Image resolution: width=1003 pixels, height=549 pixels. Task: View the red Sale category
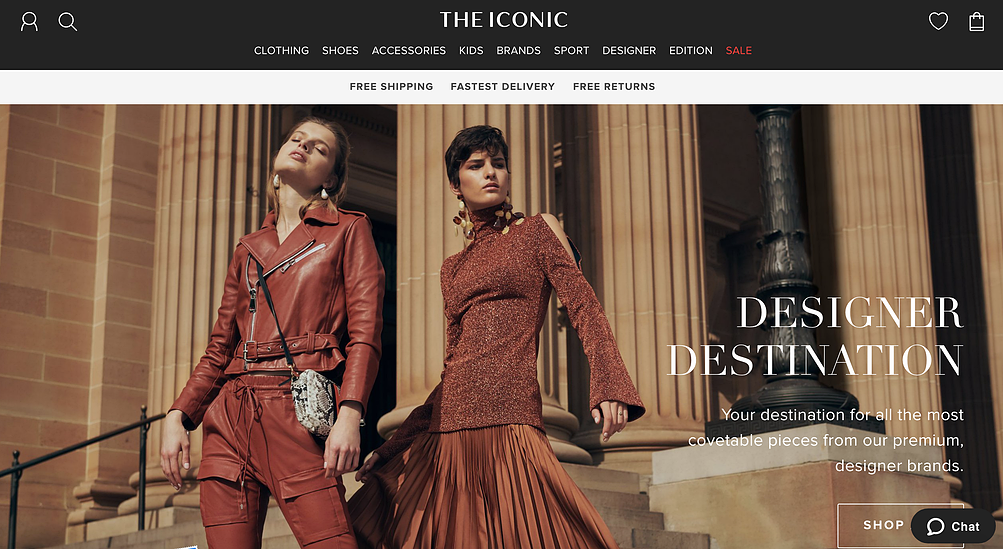[x=739, y=51]
